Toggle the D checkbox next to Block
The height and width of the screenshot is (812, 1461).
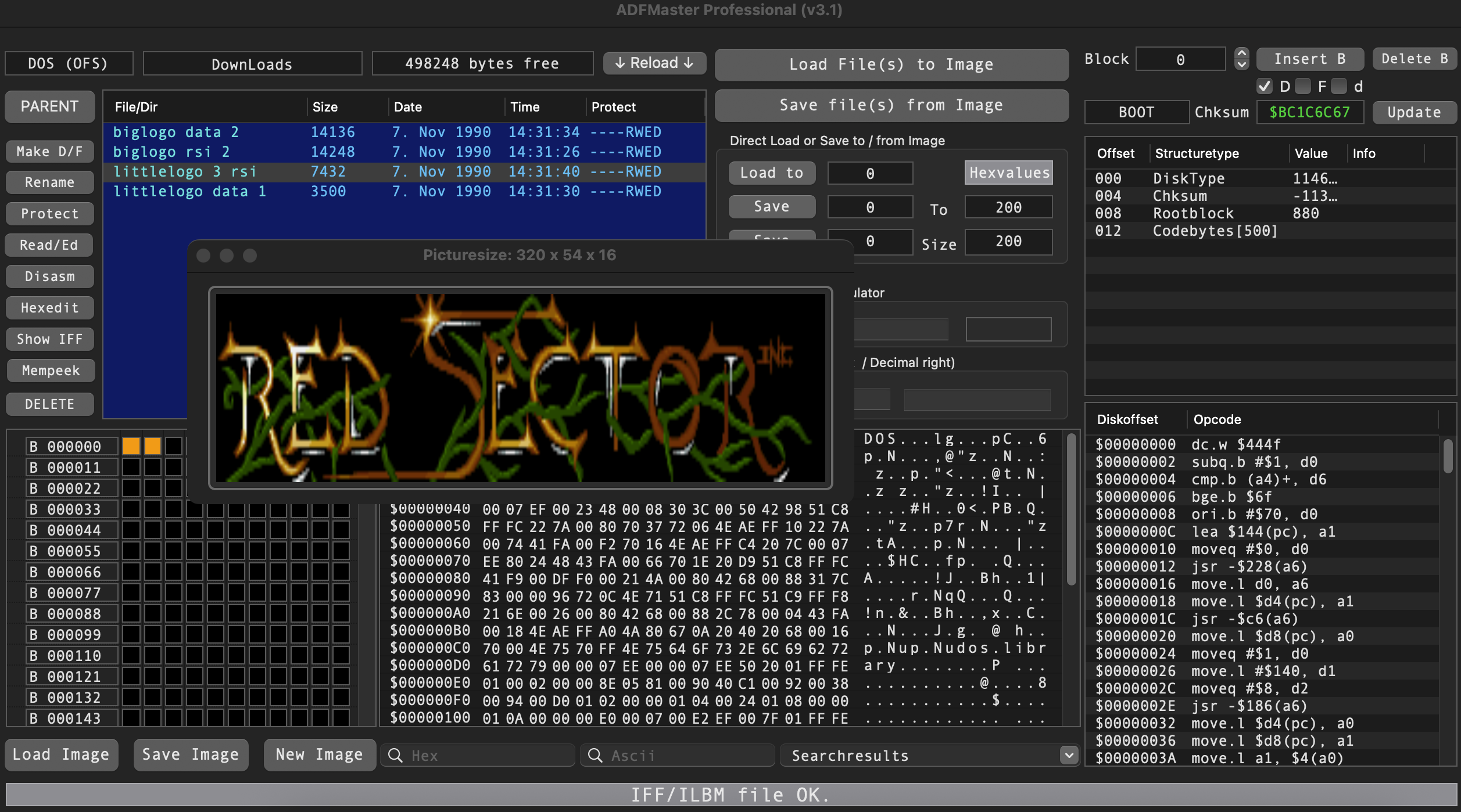click(1265, 87)
